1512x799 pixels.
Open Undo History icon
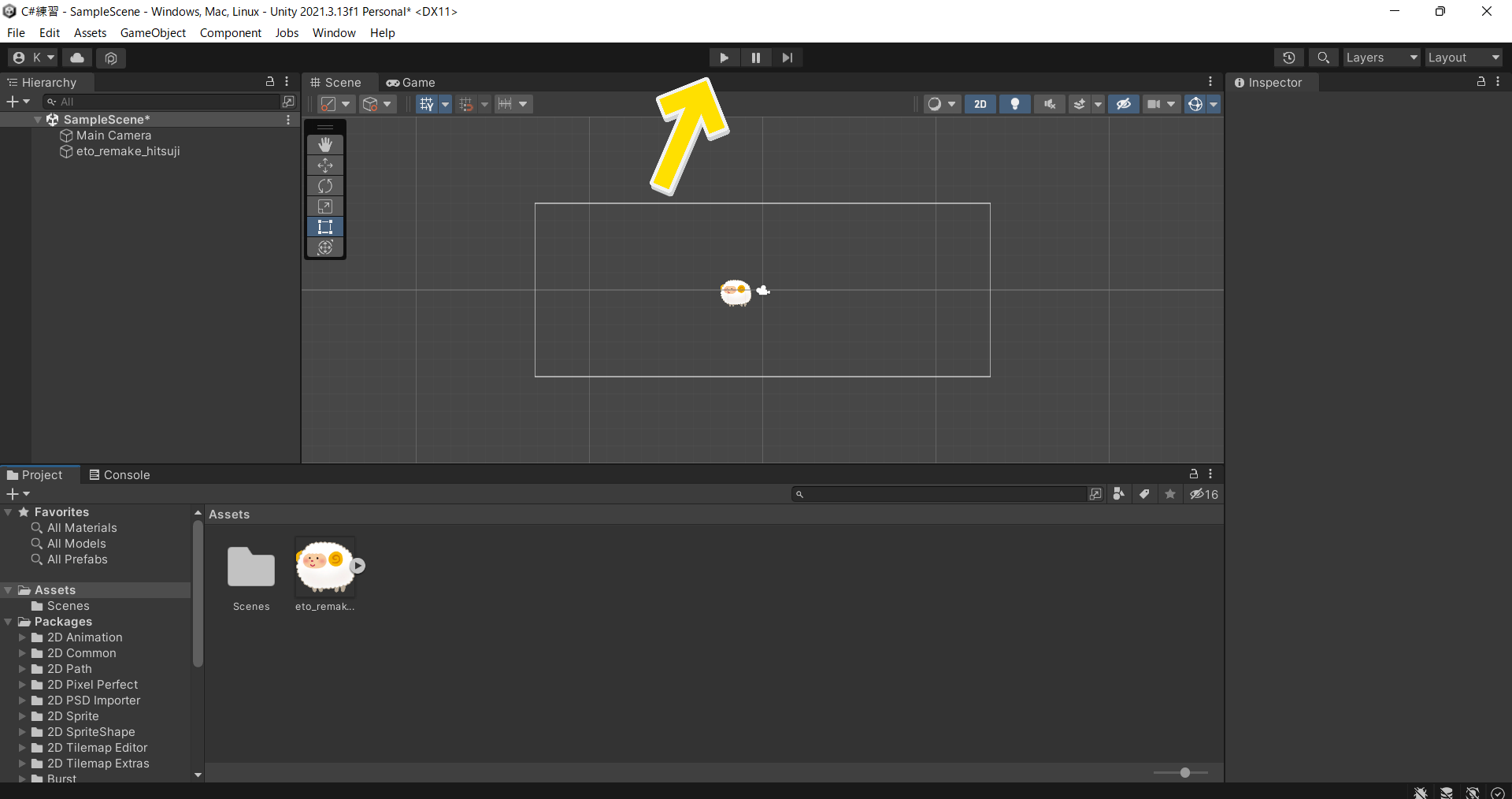click(1288, 58)
